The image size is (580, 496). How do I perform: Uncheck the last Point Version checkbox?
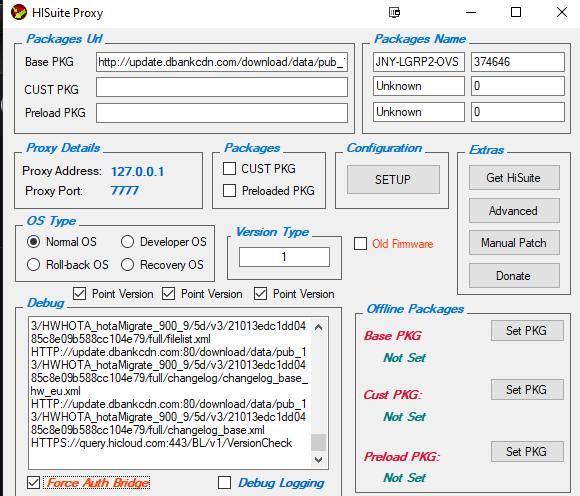pyautogui.click(x=260, y=294)
